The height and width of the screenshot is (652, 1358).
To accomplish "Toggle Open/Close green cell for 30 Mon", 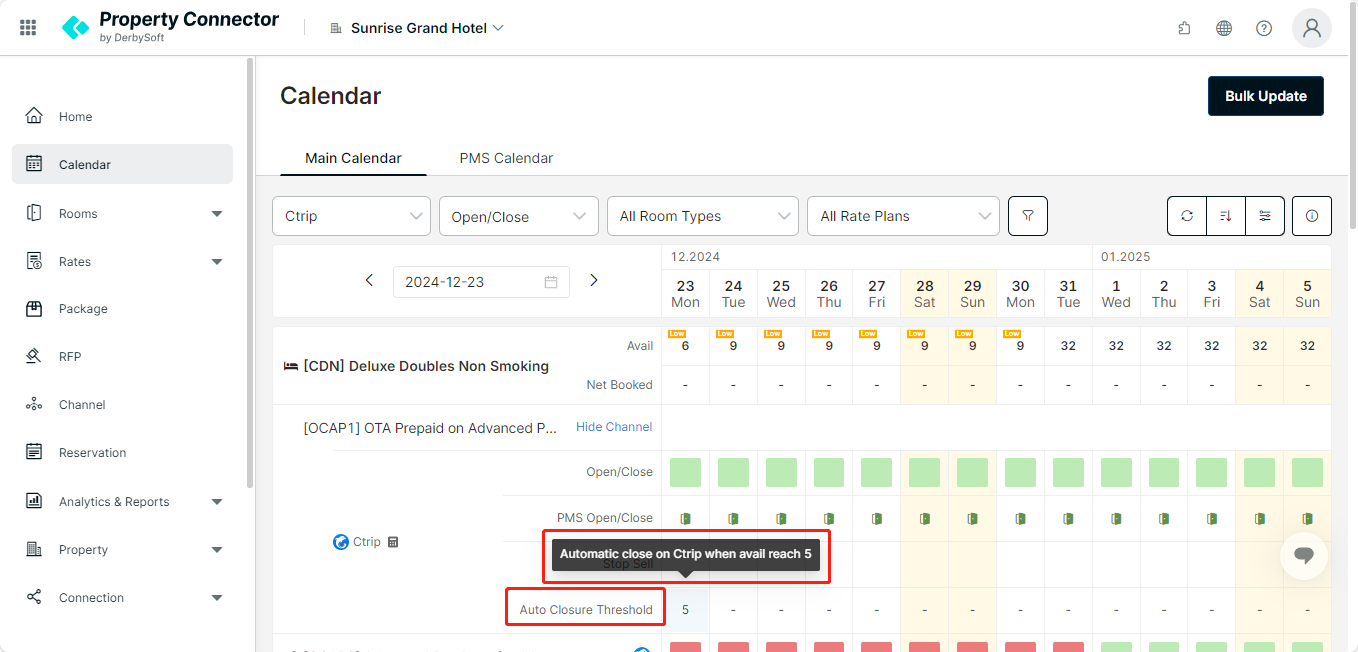I will click(x=1020, y=472).
